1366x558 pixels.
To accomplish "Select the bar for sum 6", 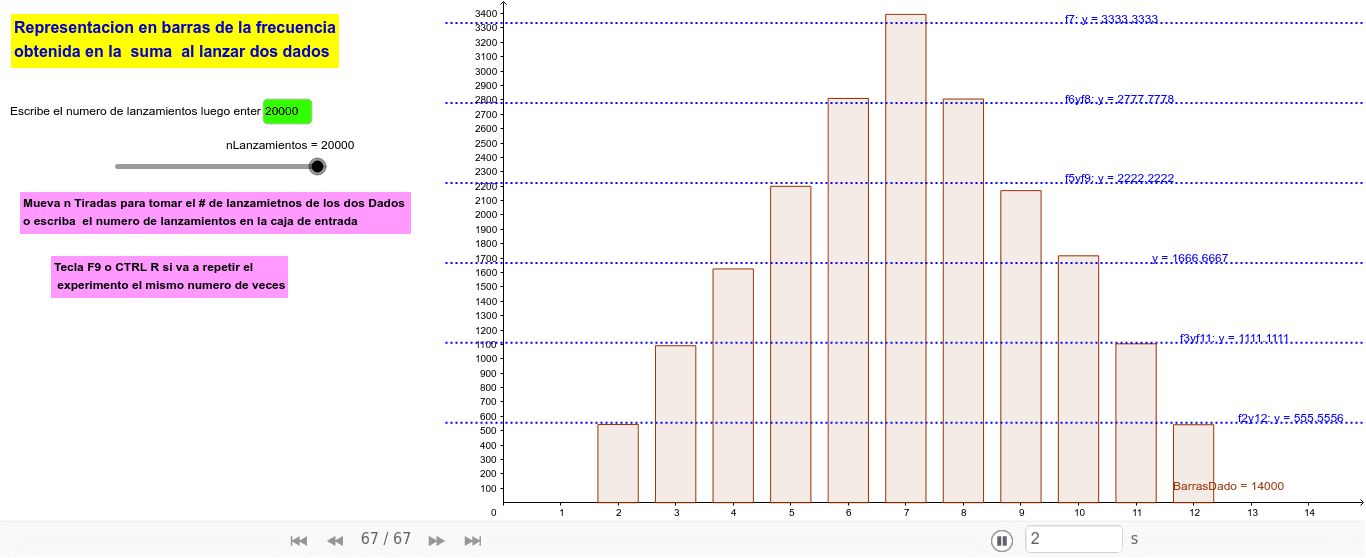I will tap(848, 300).
